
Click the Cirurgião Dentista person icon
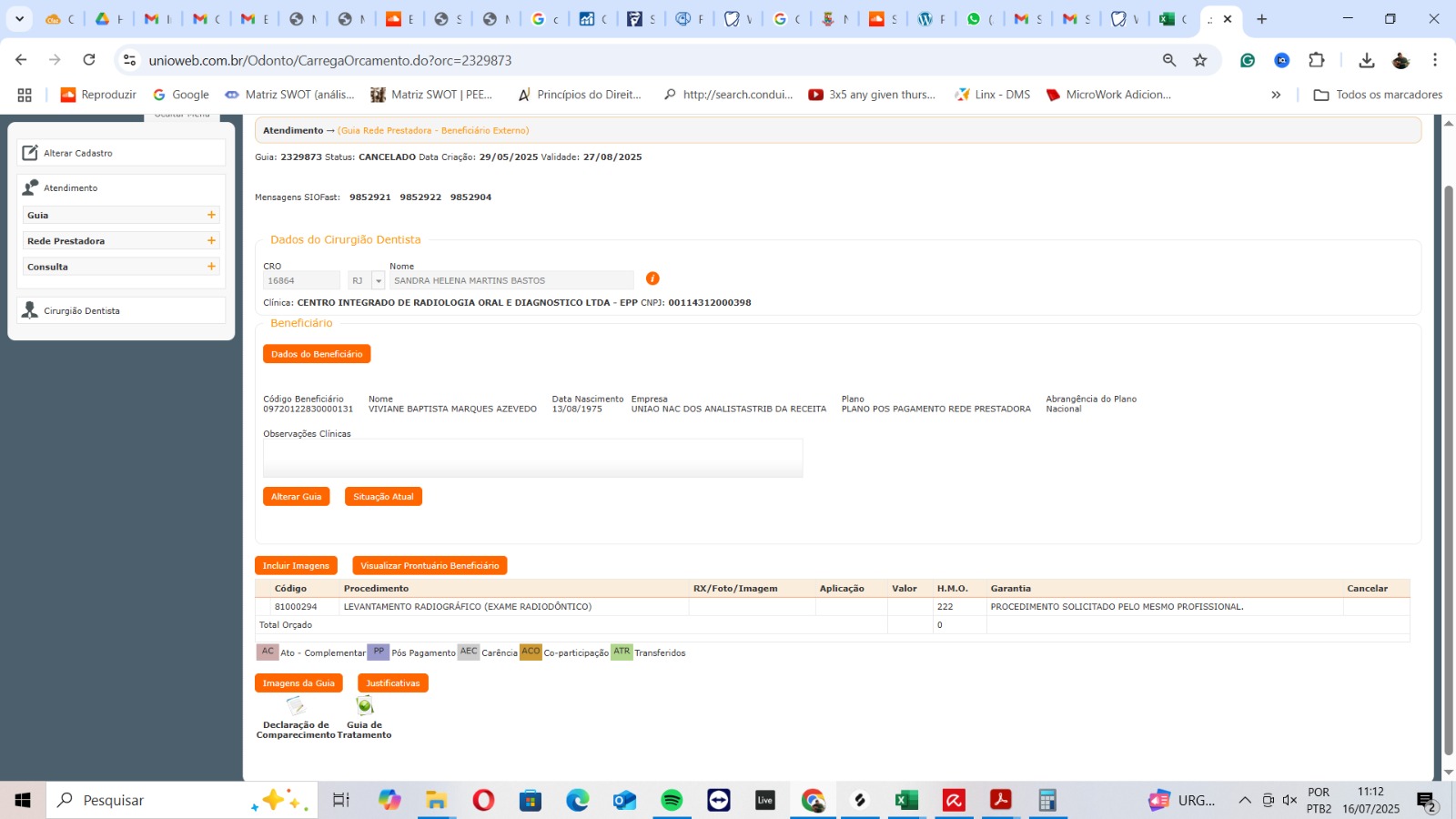click(30, 310)
